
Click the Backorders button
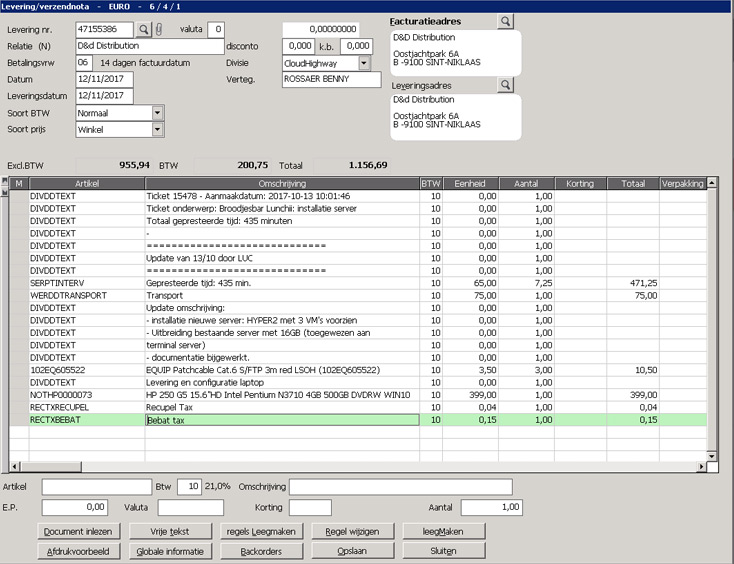click(x=261, y=551)
